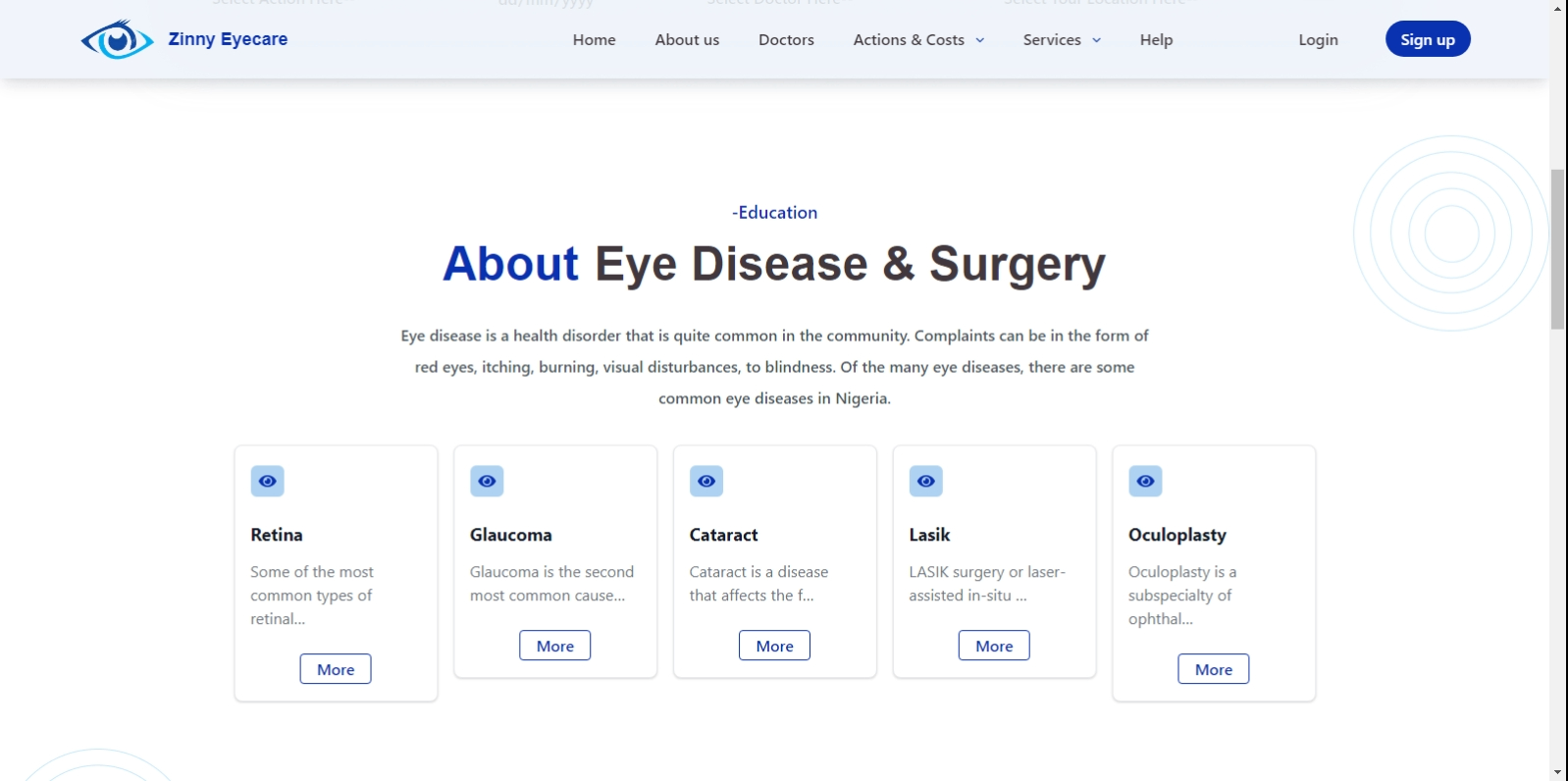
Task: Click the Cataract card title
Action: pos(724,535)
